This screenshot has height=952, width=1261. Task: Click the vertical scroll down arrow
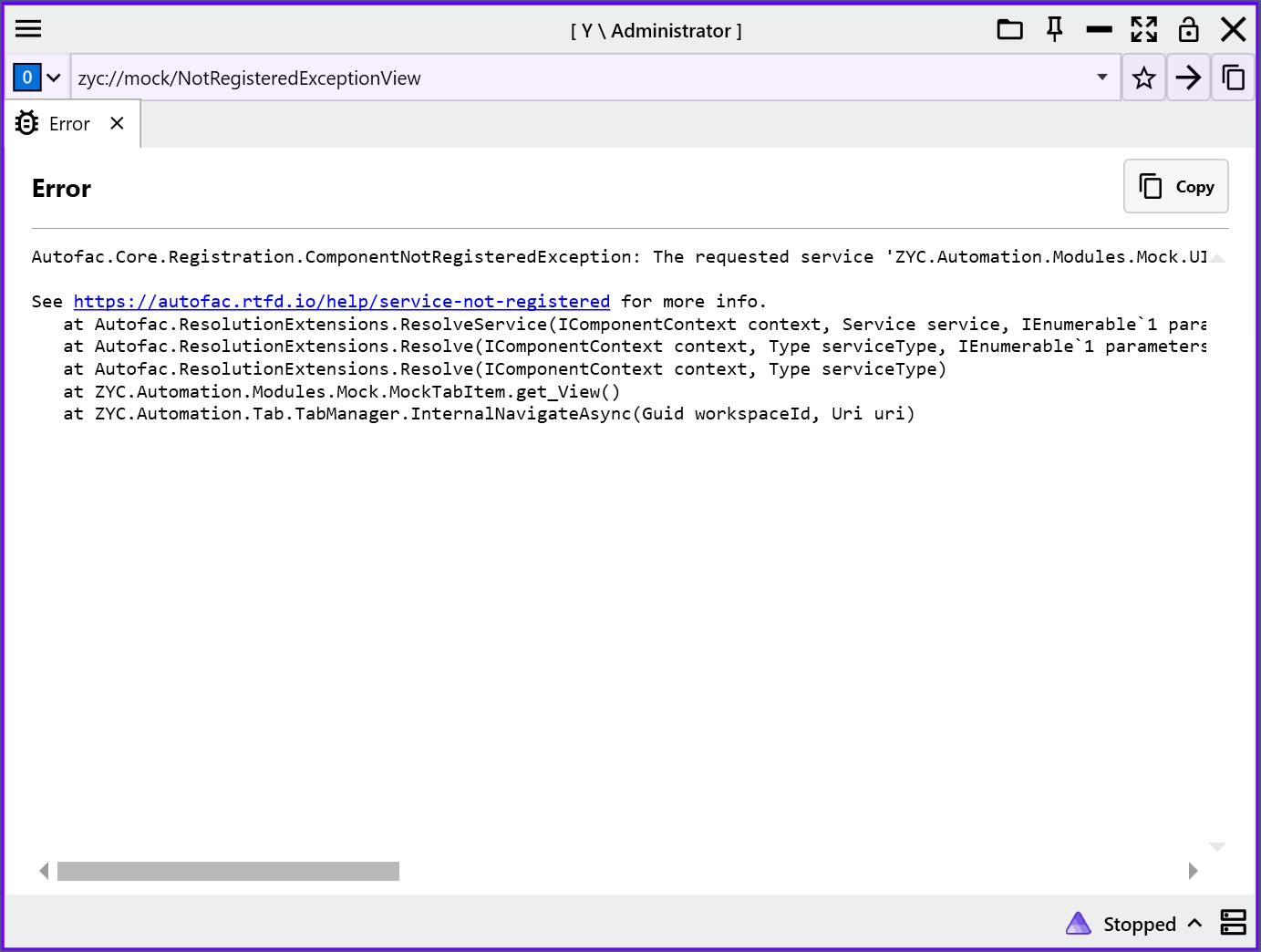pyautogui.click(x=1217, y=847)
